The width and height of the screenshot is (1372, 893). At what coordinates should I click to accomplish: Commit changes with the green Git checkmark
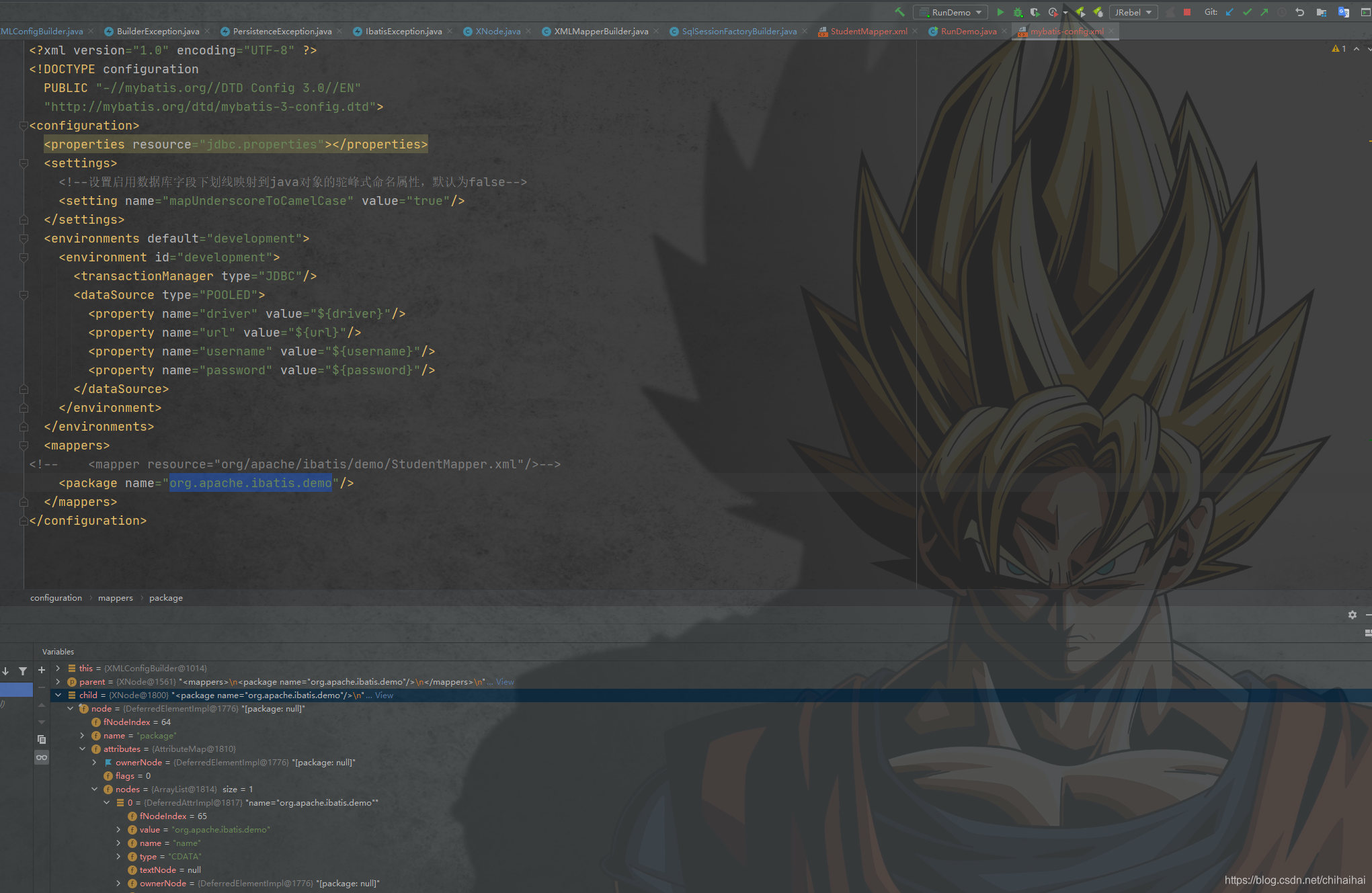[x=1247, y=12]
